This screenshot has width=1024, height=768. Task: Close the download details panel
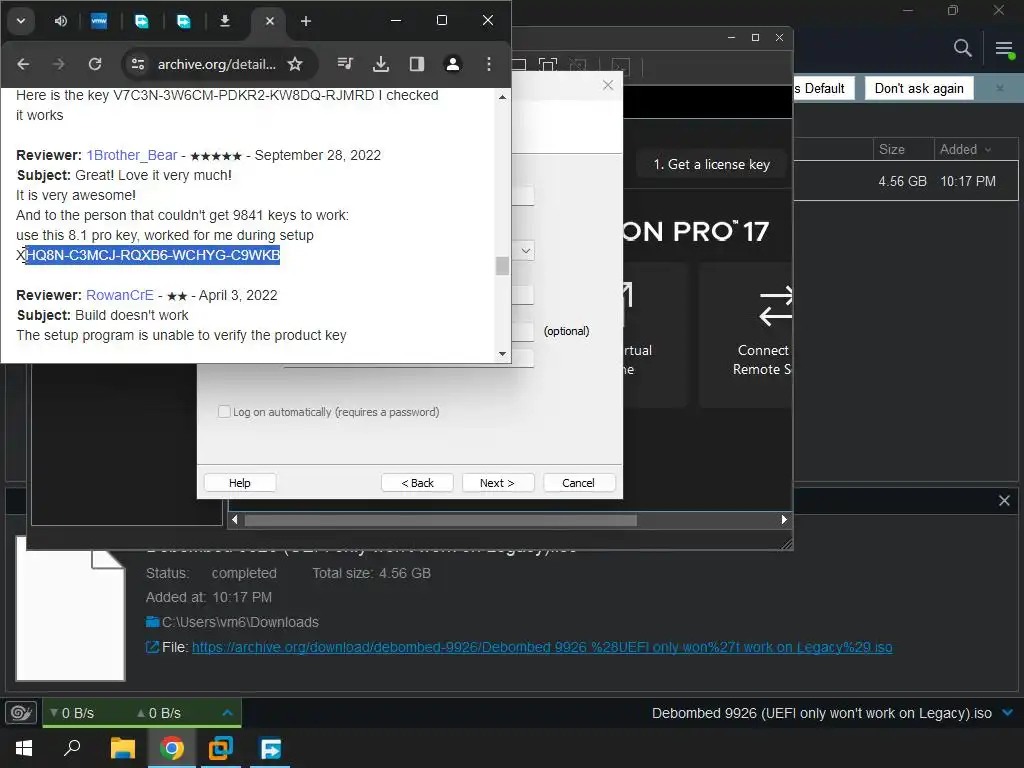1004,501
